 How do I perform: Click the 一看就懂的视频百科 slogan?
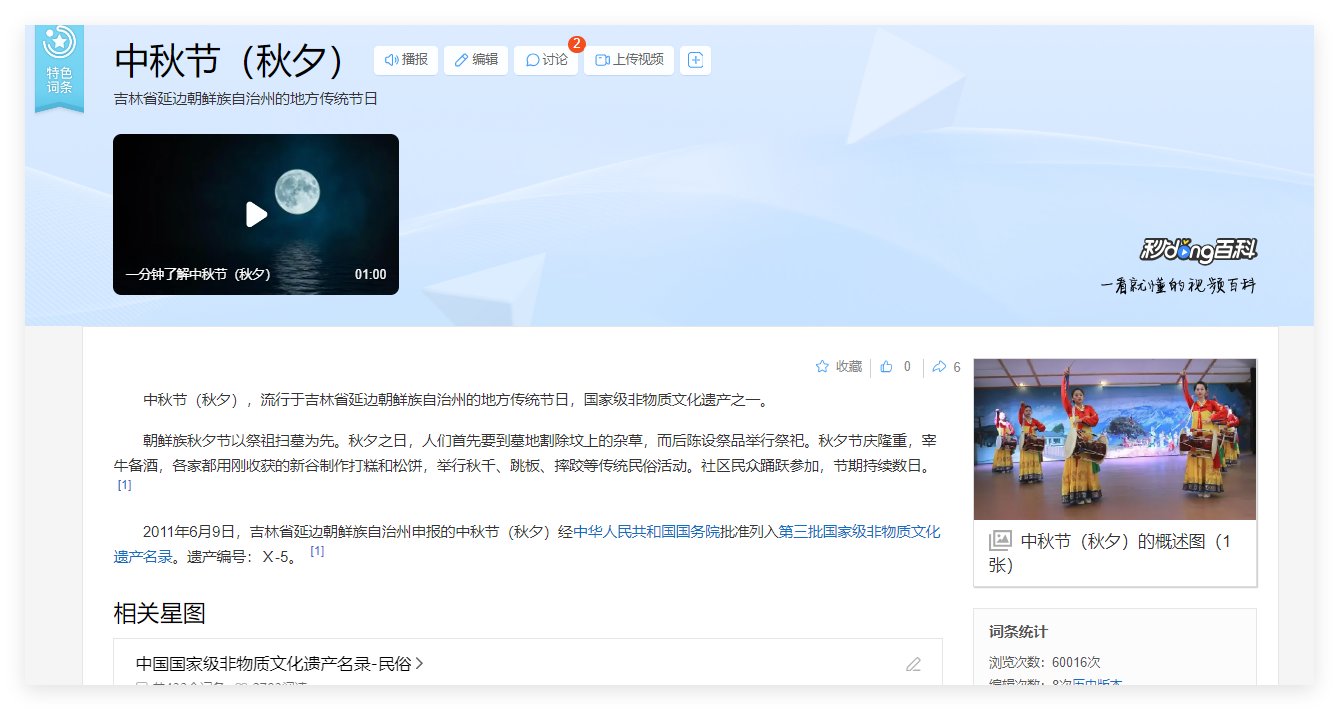coord(1178,285)
